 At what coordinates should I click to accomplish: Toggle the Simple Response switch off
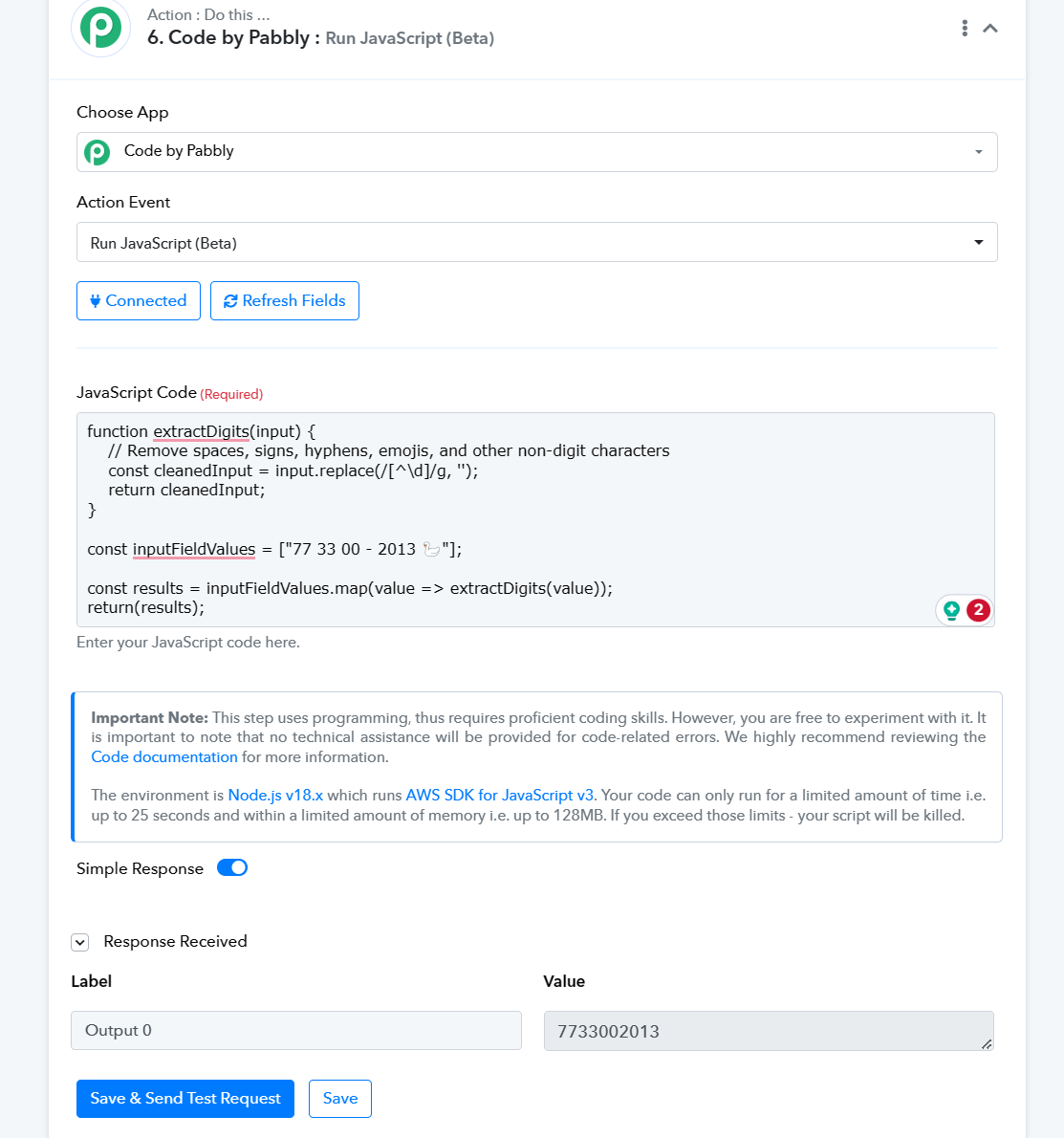[x=232, y=868]
